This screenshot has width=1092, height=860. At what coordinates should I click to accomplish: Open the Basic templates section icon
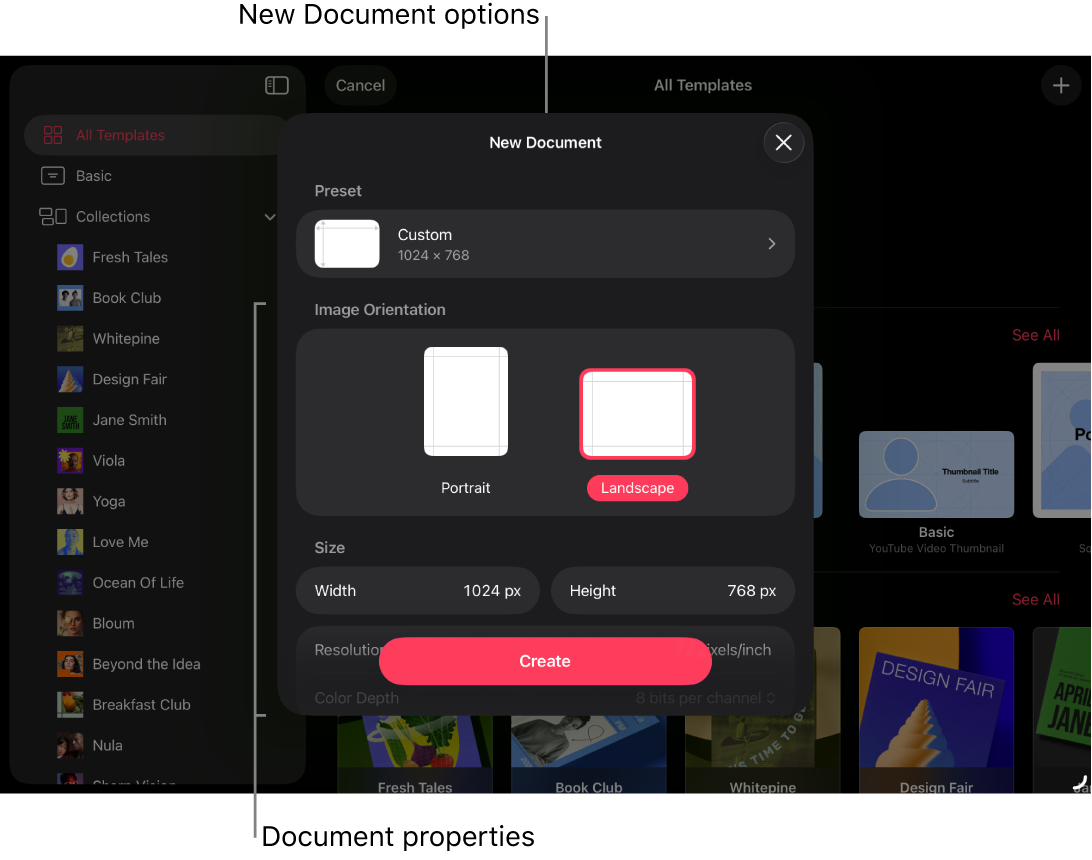tap(53, 175)
